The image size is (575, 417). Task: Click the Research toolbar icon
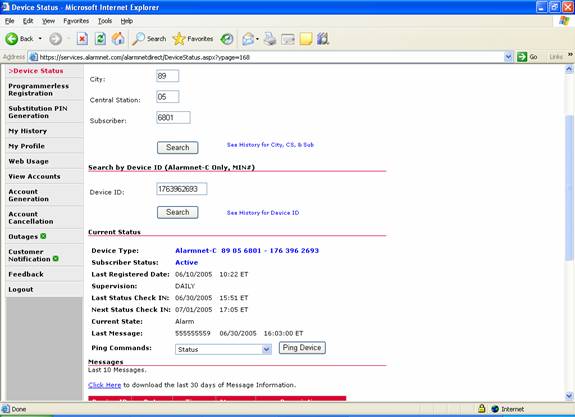coord(323,39)
